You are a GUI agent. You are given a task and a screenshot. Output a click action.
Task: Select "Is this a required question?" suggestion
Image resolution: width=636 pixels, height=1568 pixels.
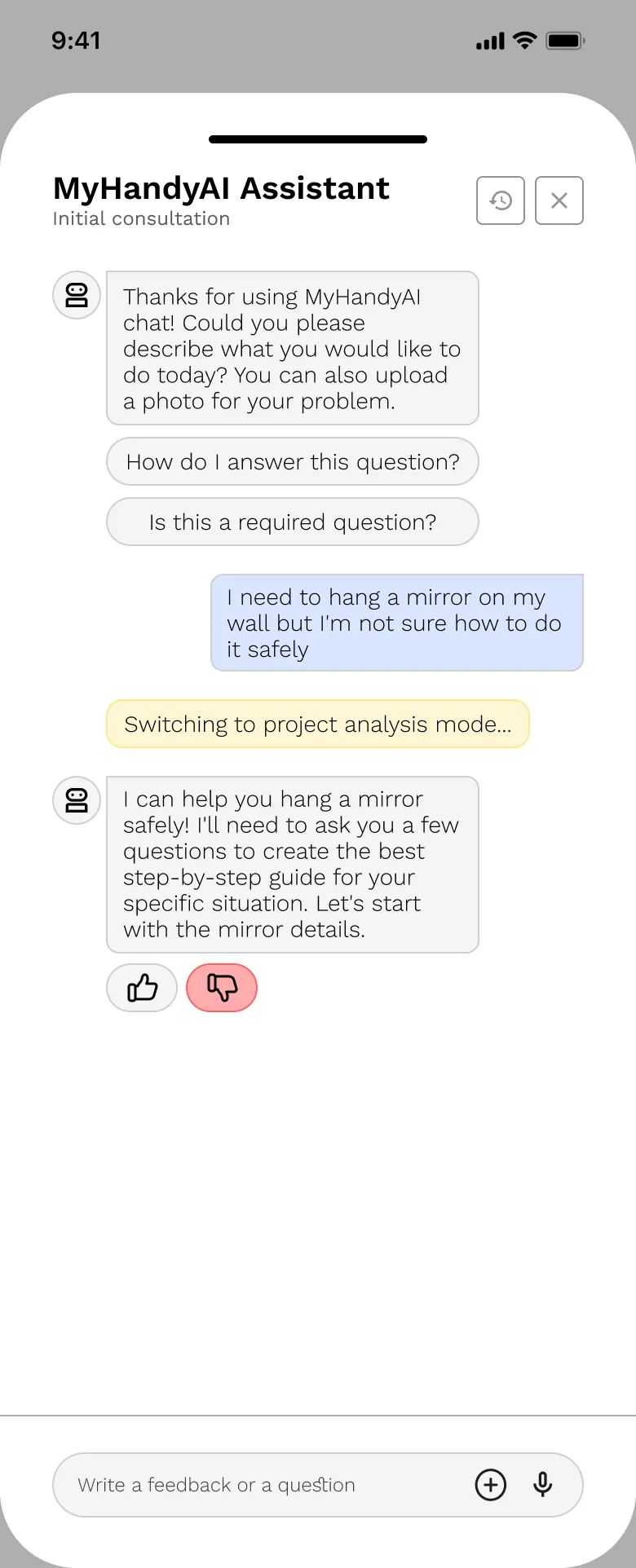click(293, 522)
